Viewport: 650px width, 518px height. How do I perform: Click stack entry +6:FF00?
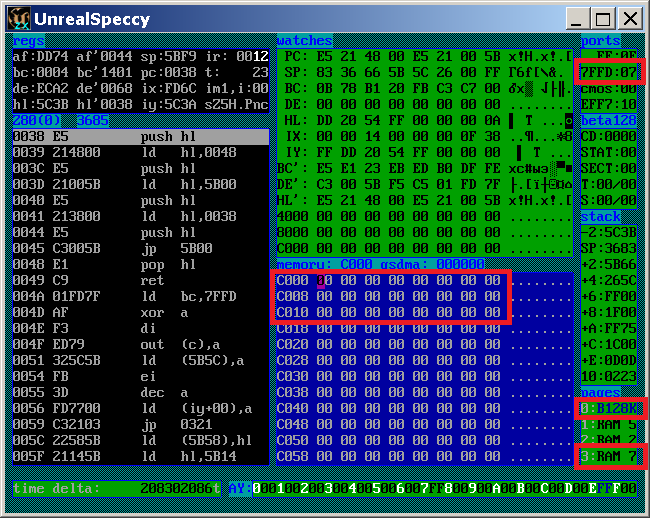pyautogui.click(x=609, y=296)
